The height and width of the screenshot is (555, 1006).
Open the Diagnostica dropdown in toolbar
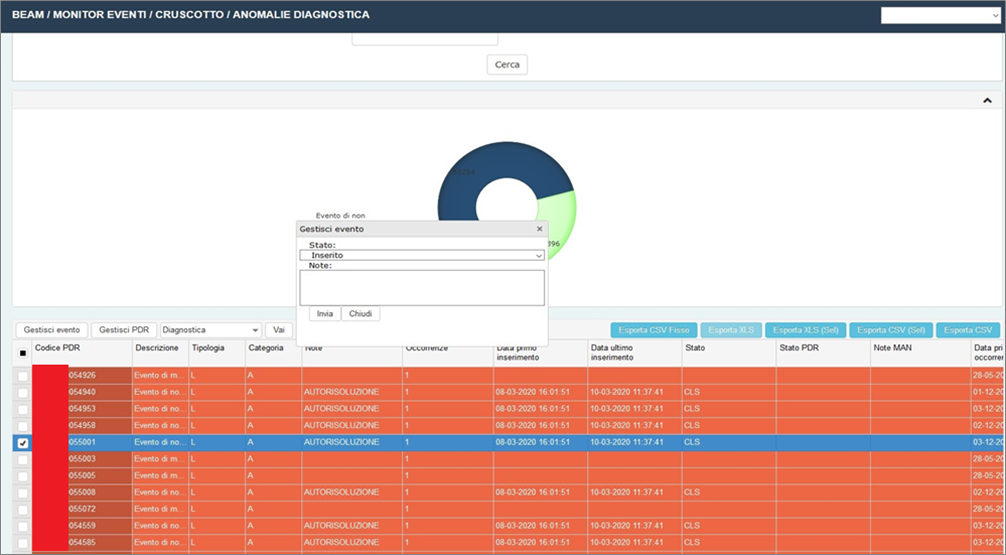(x=211, y=330)
